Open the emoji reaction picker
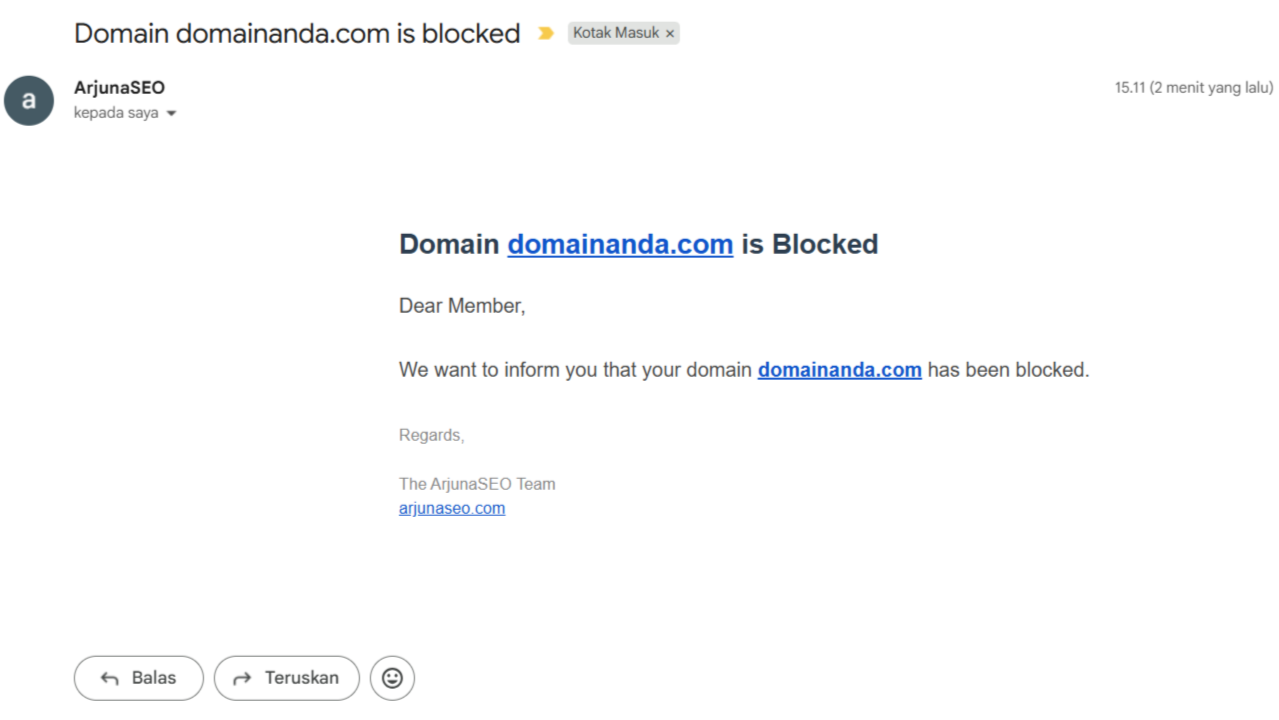Viewport: 1279px width, 720px height. pyautogui.click(x=392, y=678)
